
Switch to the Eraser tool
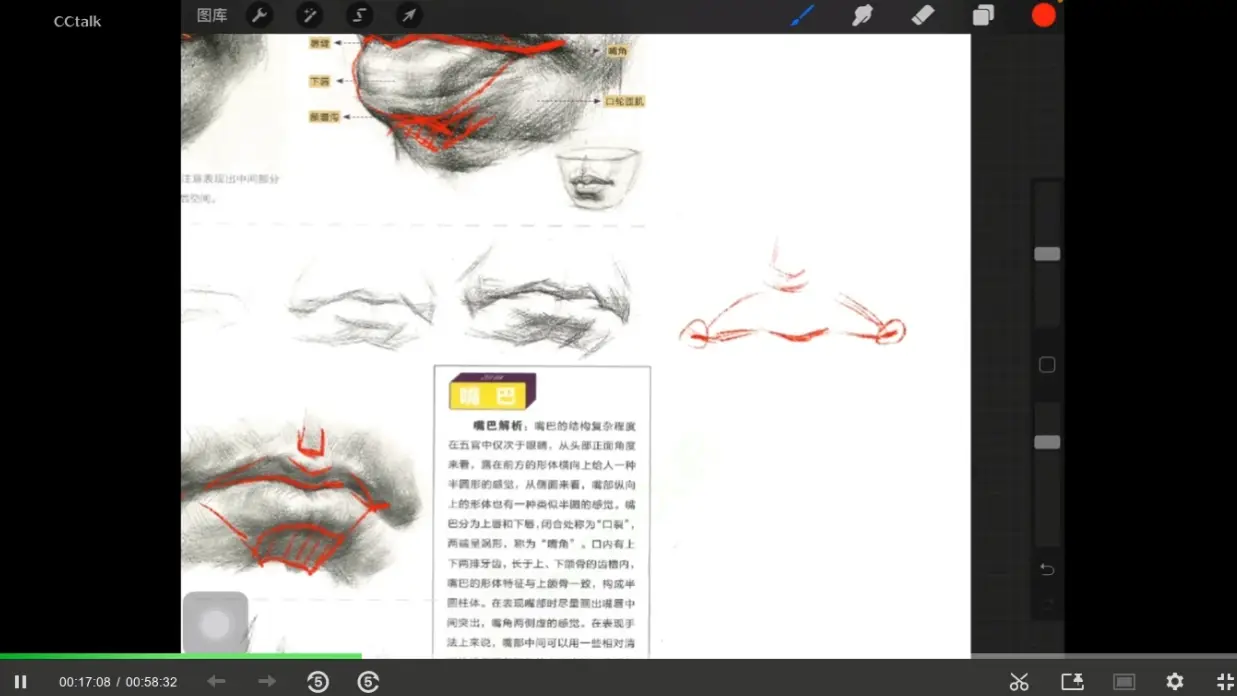922,15
